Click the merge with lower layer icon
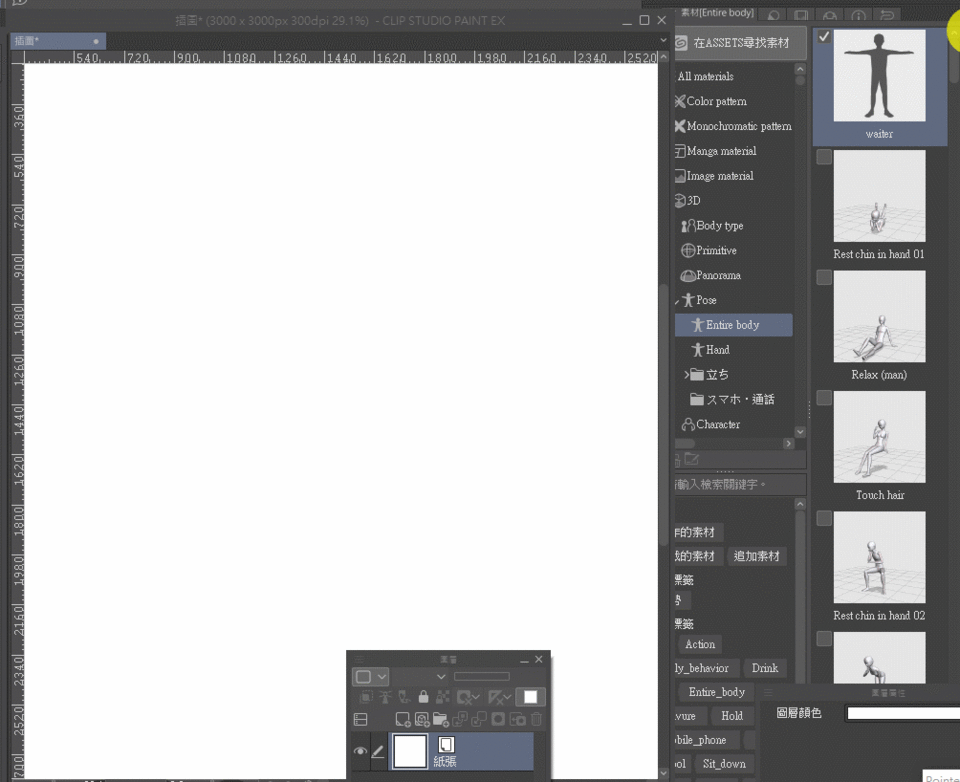 pos(479,719)
